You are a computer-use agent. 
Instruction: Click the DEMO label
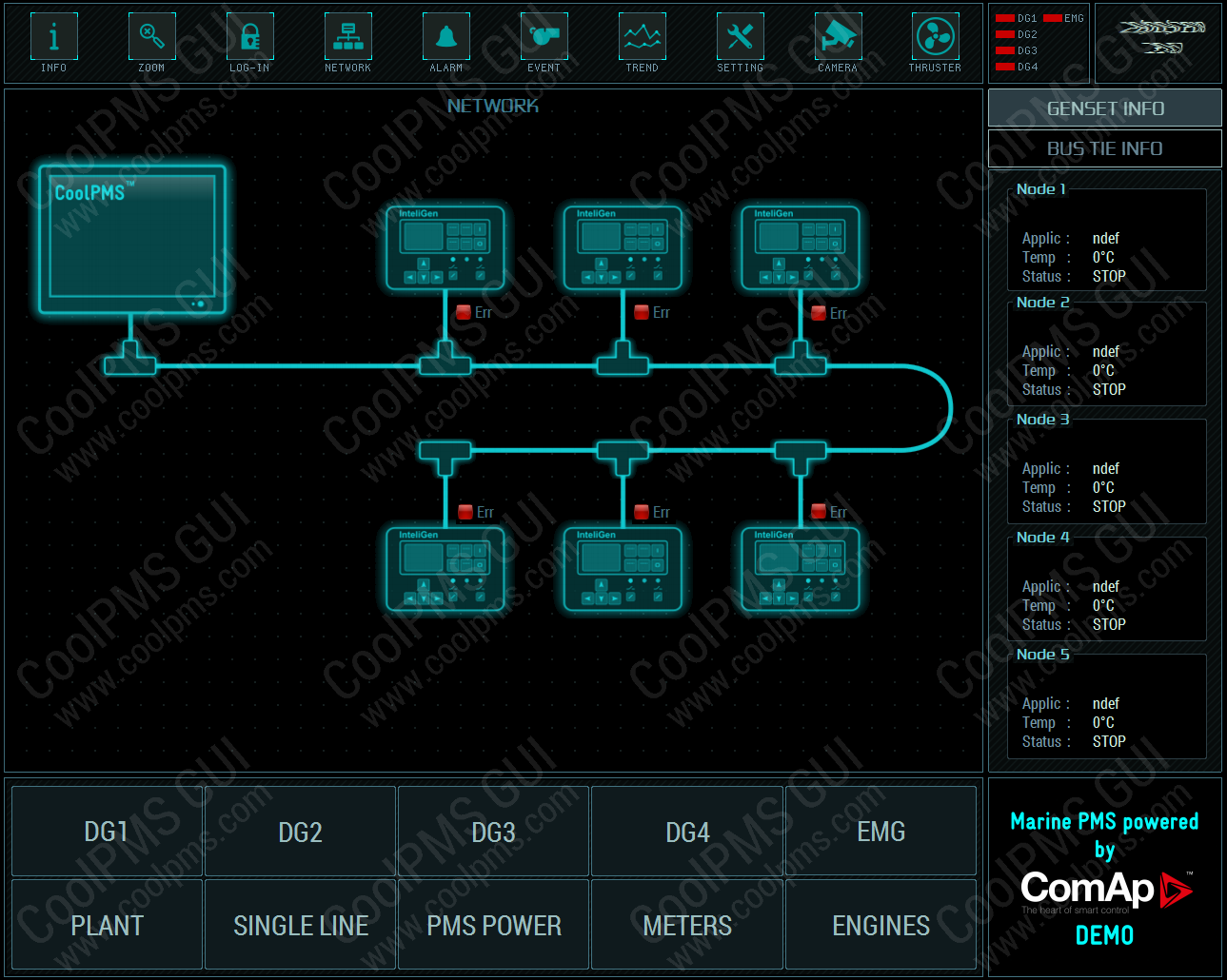coord(1104,935)
